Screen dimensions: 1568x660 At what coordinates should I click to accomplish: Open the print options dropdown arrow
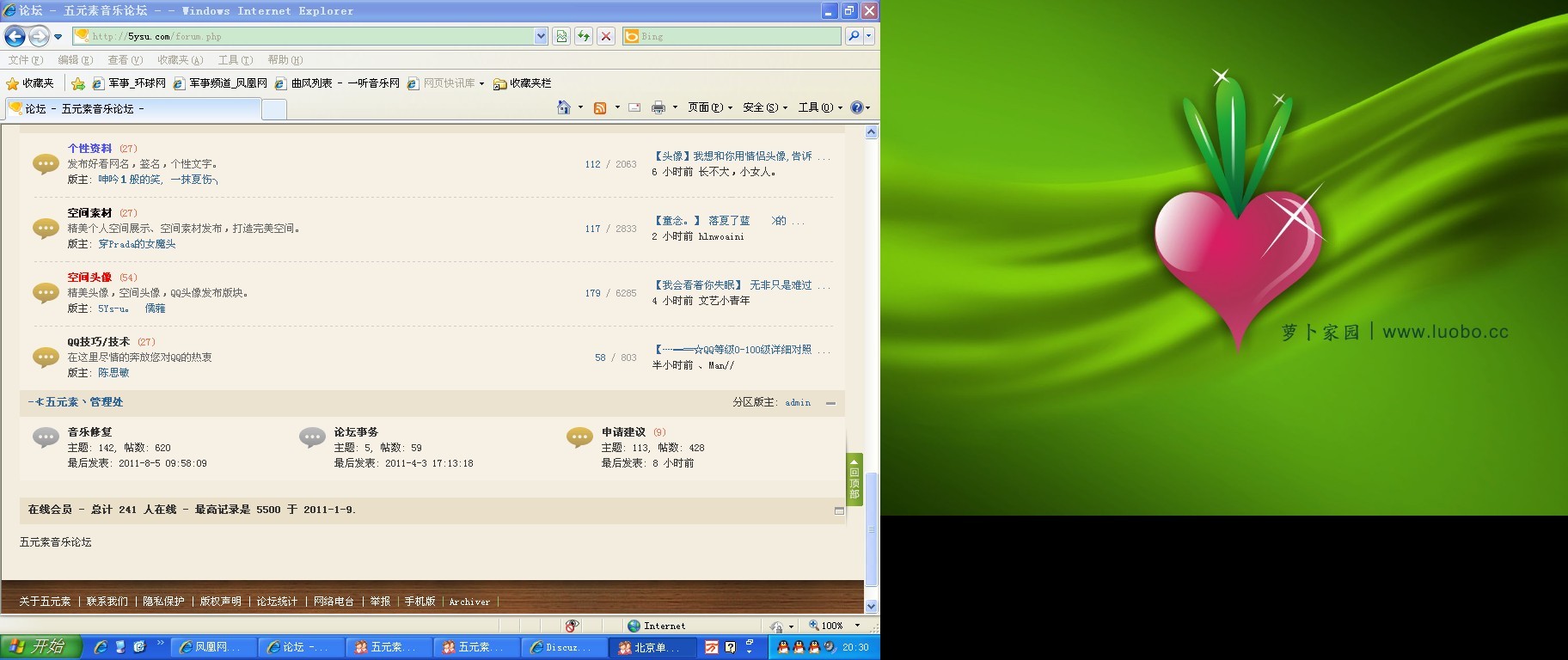click(675, 107)
